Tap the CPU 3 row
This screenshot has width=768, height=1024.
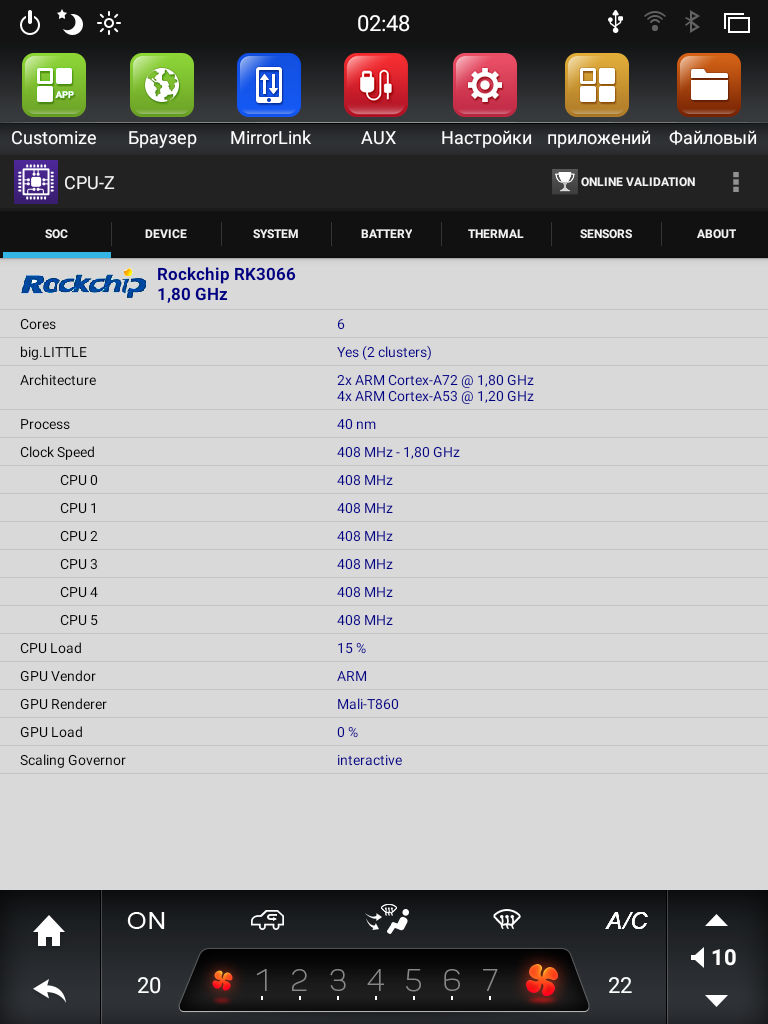pos(384,564)
